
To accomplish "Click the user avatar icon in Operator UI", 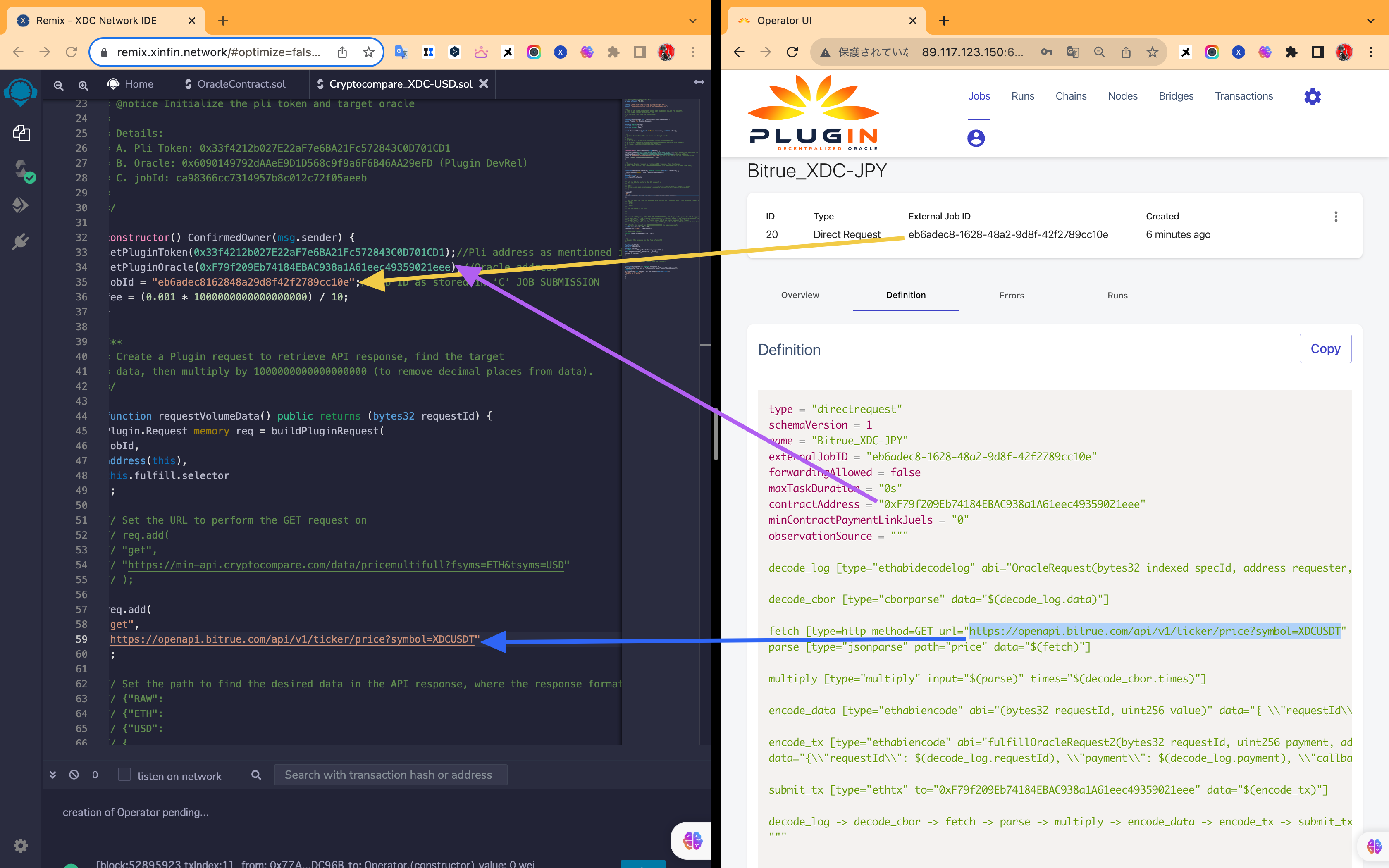I will [x=976, y=138].
